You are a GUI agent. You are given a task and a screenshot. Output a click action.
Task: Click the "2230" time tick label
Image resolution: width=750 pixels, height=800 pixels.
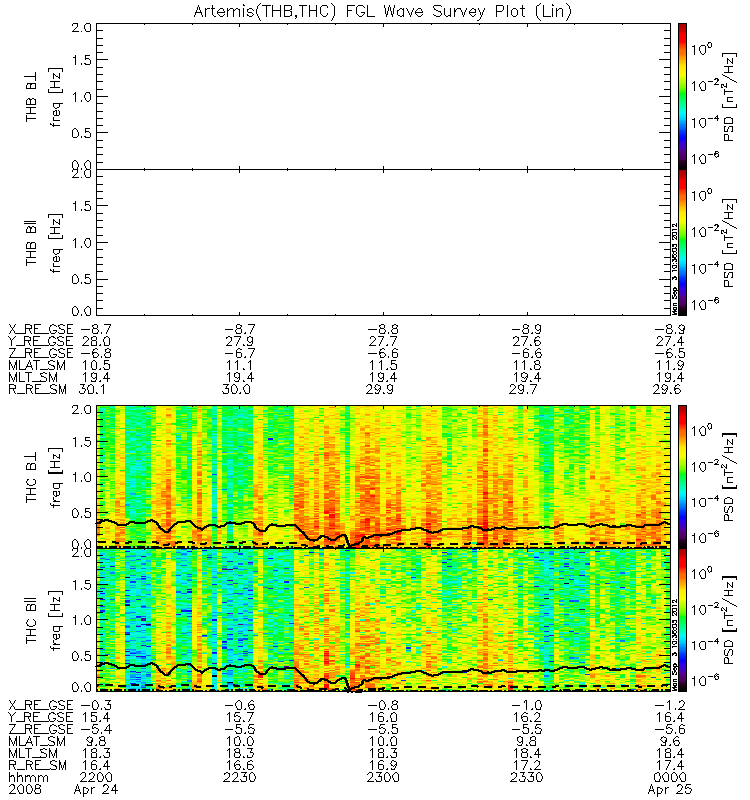239,778
